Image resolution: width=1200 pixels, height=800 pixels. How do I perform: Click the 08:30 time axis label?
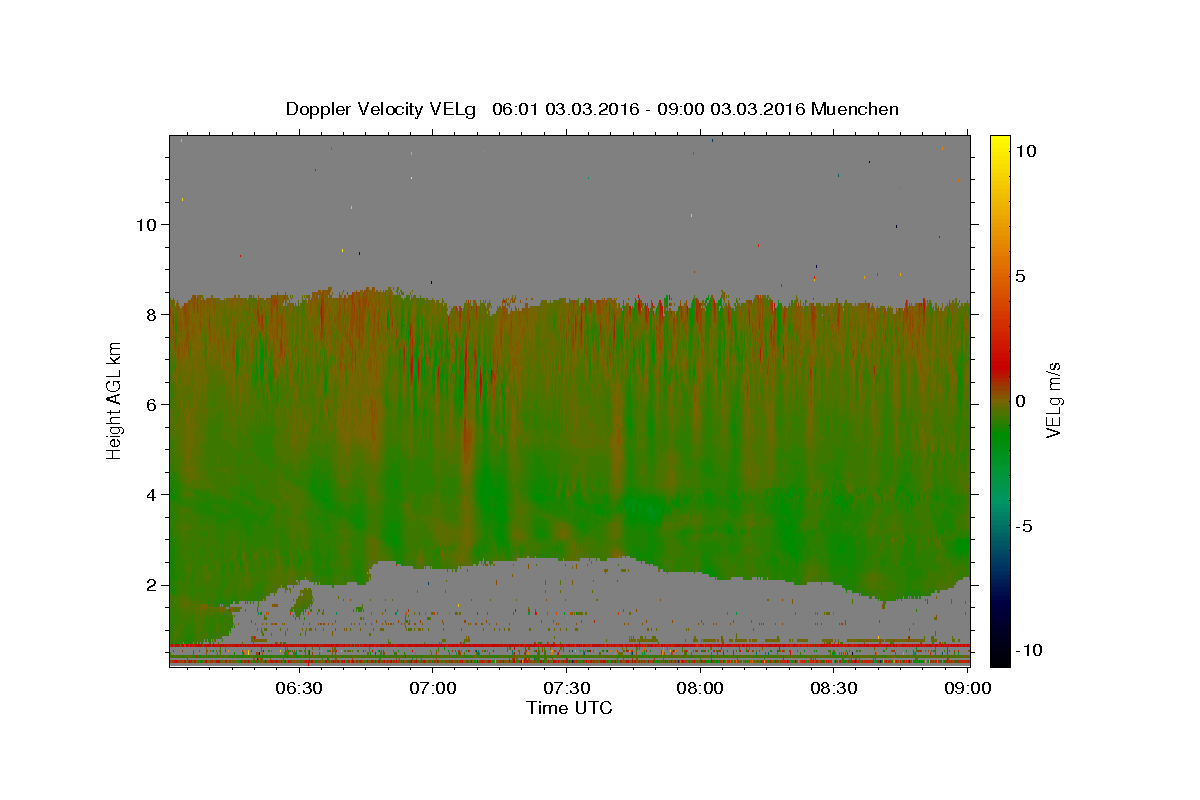(x=834, y=688)
